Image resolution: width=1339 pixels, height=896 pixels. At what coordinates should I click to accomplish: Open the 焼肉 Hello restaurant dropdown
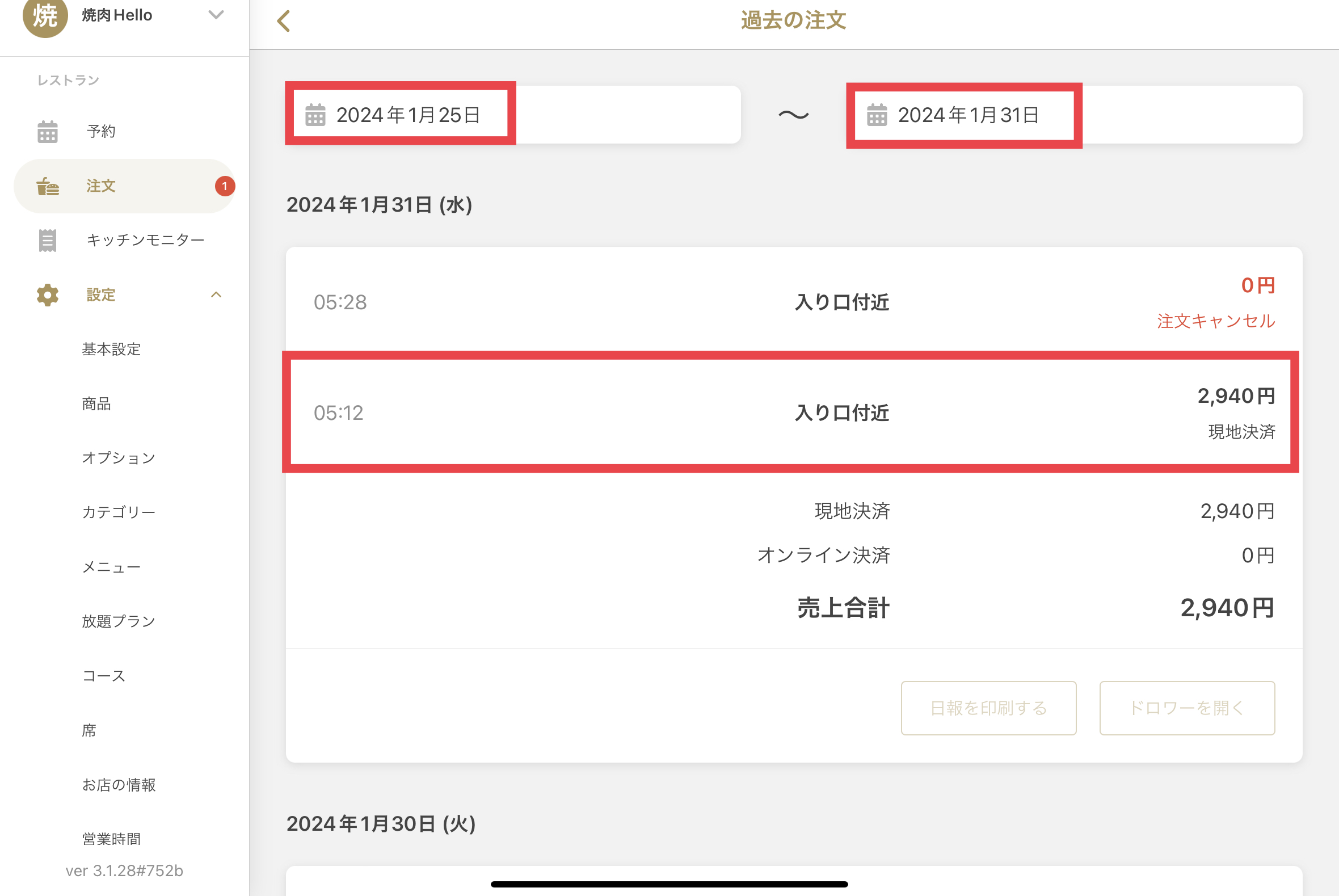point(216,15)
